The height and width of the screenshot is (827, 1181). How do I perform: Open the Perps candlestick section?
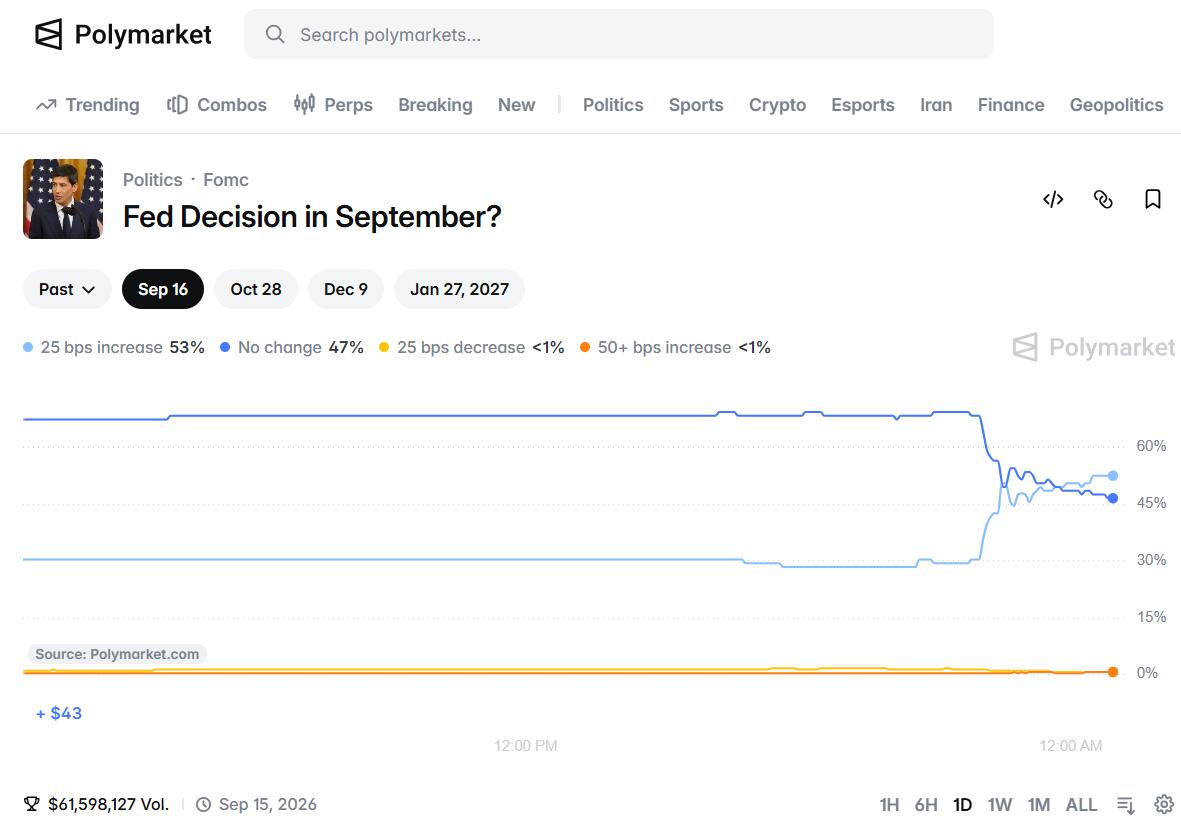[x=333, y=105]
